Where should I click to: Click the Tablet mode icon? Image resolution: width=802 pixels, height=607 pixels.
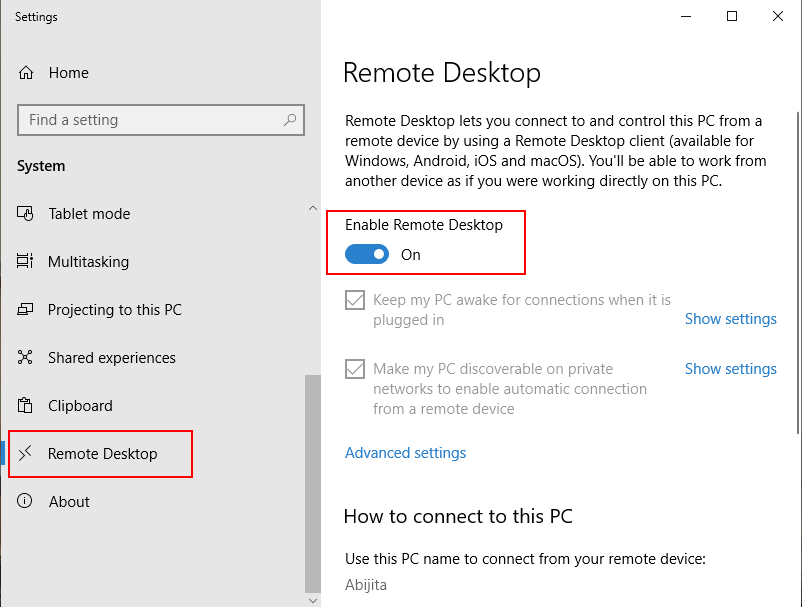(x=26, y=214)
